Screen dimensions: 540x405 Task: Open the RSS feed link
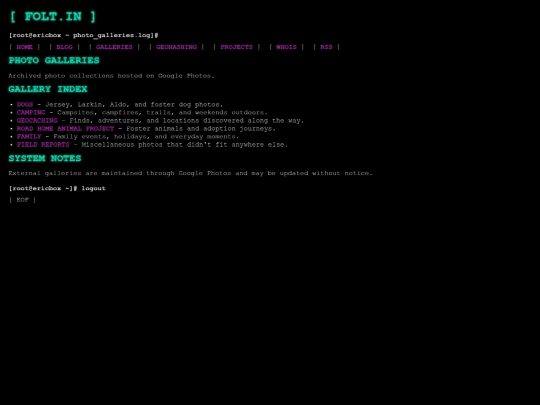(x=326, y=47)
